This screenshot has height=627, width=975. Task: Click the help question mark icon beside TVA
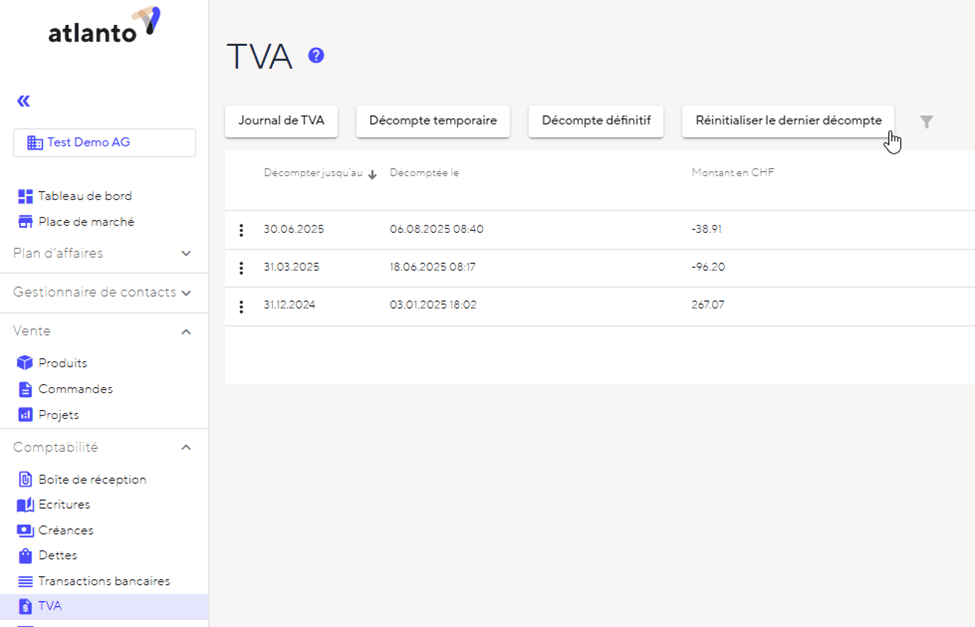point(316,56)
